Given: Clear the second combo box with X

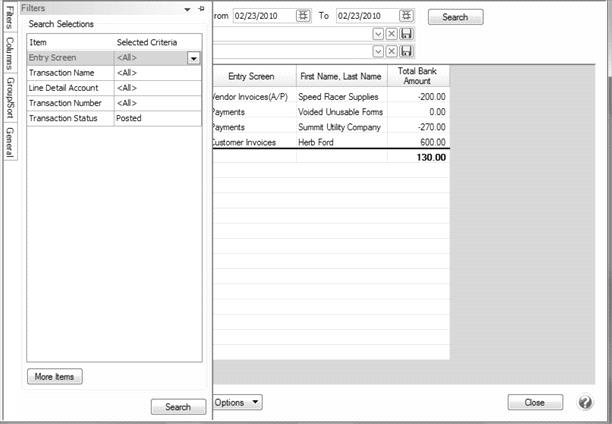Looking at the screenshot, I should 392,51.
